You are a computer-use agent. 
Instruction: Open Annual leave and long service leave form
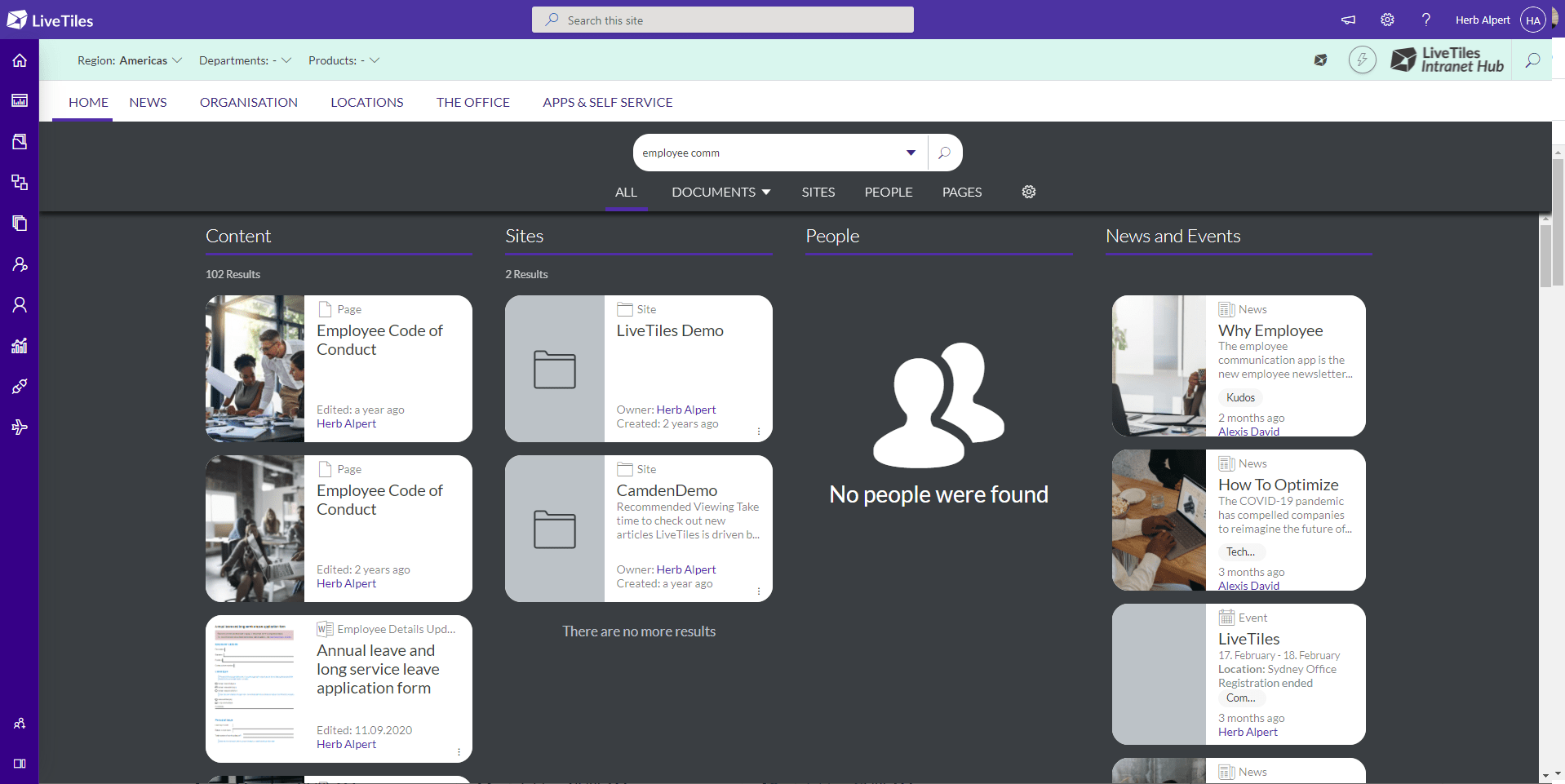pos(378,669)
